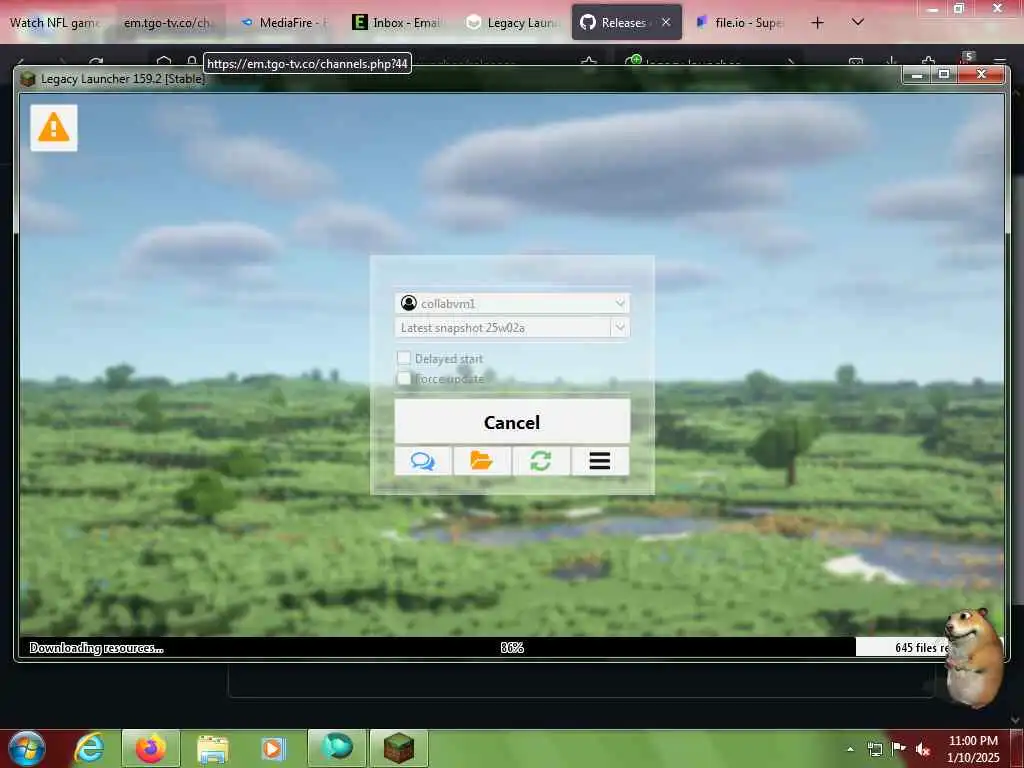Switch to the MediaFire tab
This screenshot has width=1024, height=768.
click(x=285, y=23)
